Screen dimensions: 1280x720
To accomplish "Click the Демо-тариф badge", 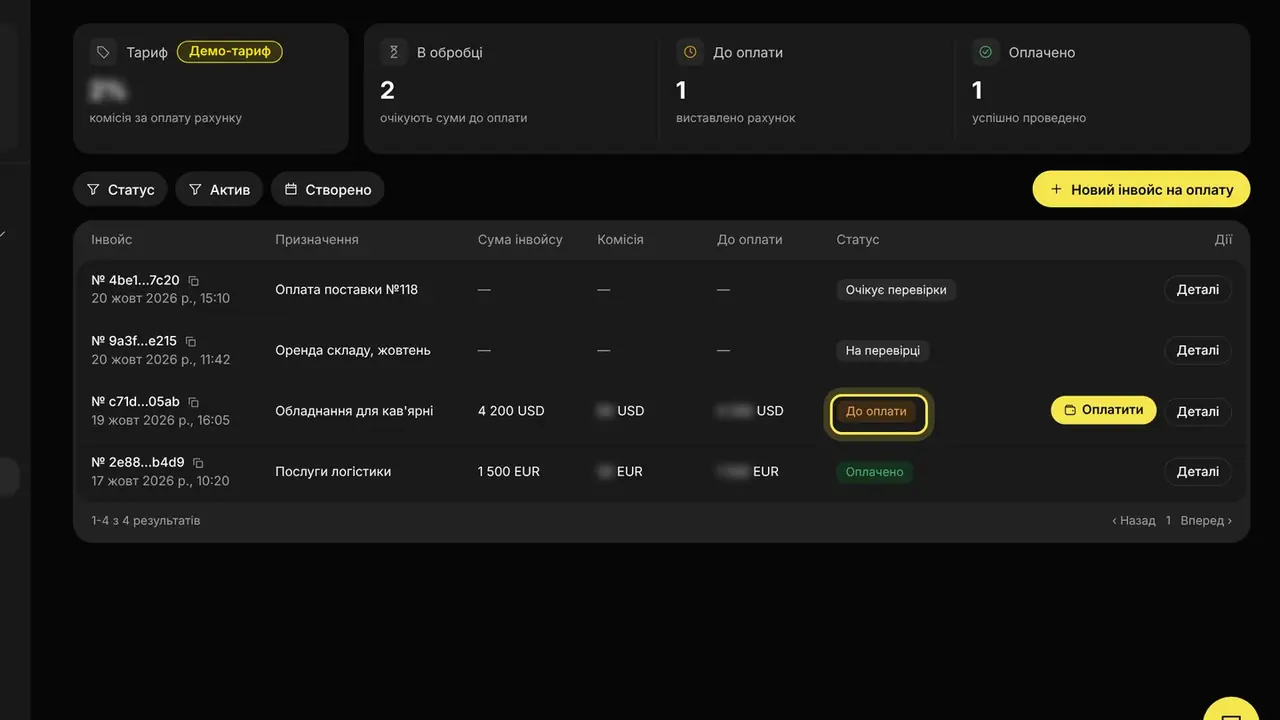I will [x=230, y=51].
